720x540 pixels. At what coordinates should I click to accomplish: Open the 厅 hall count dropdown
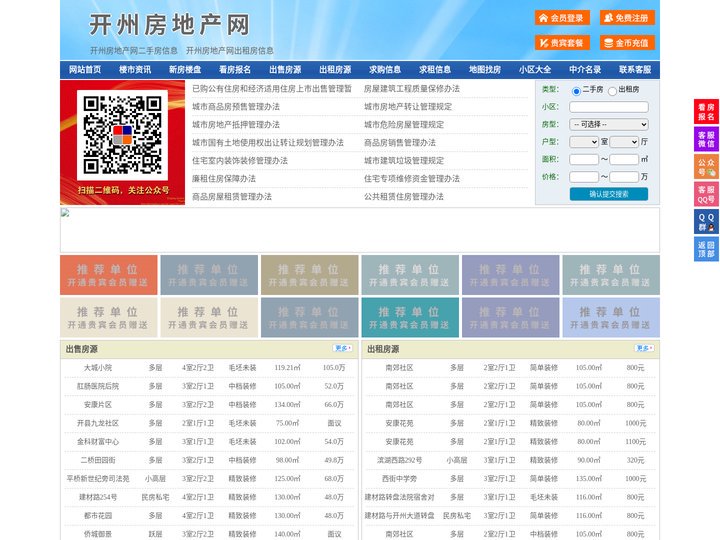coord(624,142)
